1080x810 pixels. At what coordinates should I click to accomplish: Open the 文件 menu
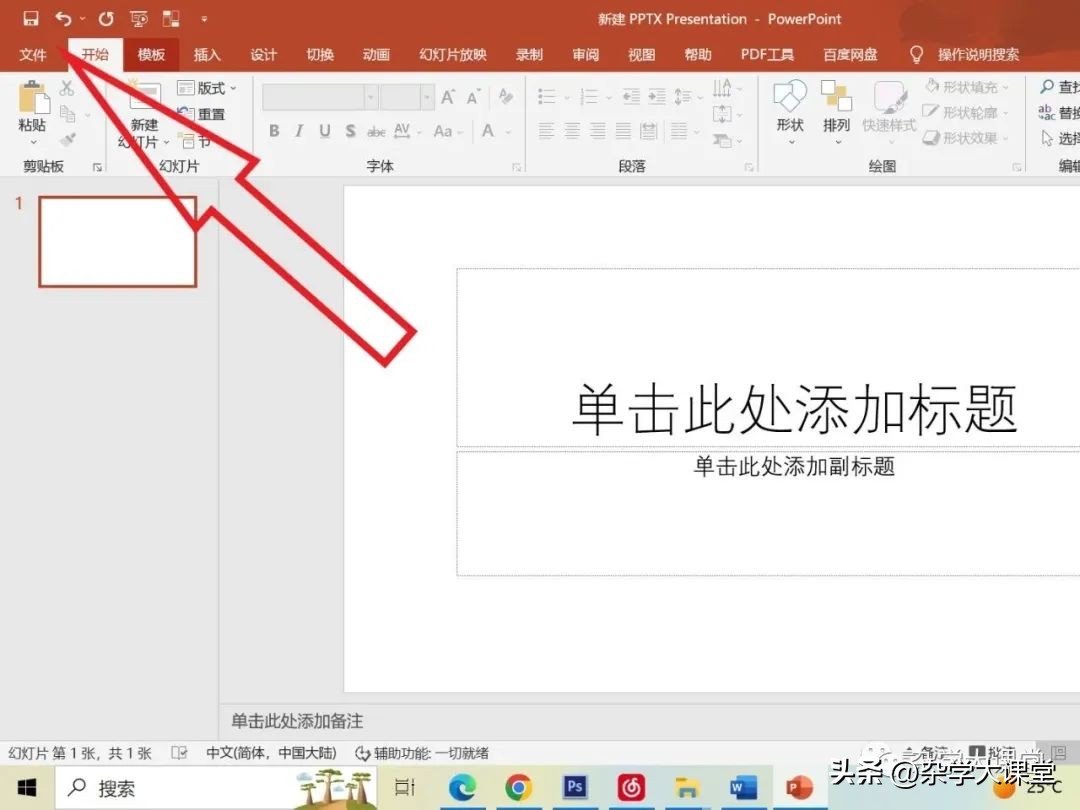33,55
